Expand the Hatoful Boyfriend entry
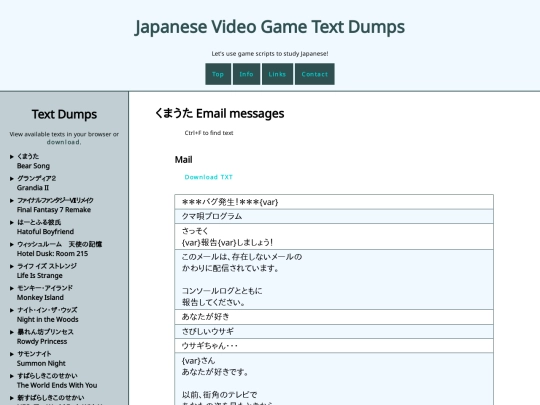This screenshot has height=405, width=540. pos(12,222)
